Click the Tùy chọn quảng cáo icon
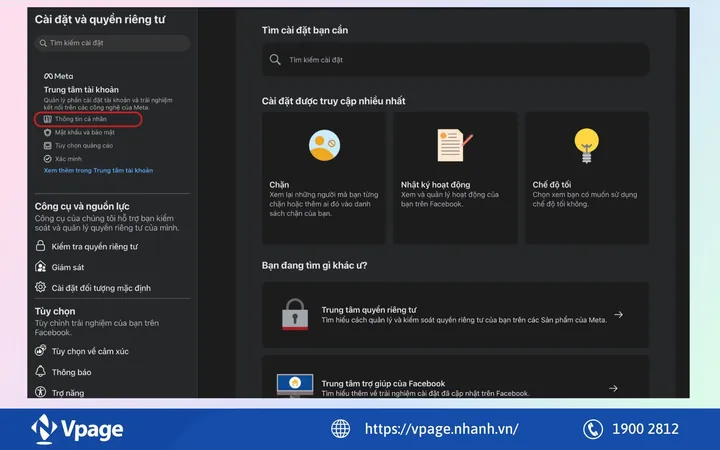 tap(47, 146)
